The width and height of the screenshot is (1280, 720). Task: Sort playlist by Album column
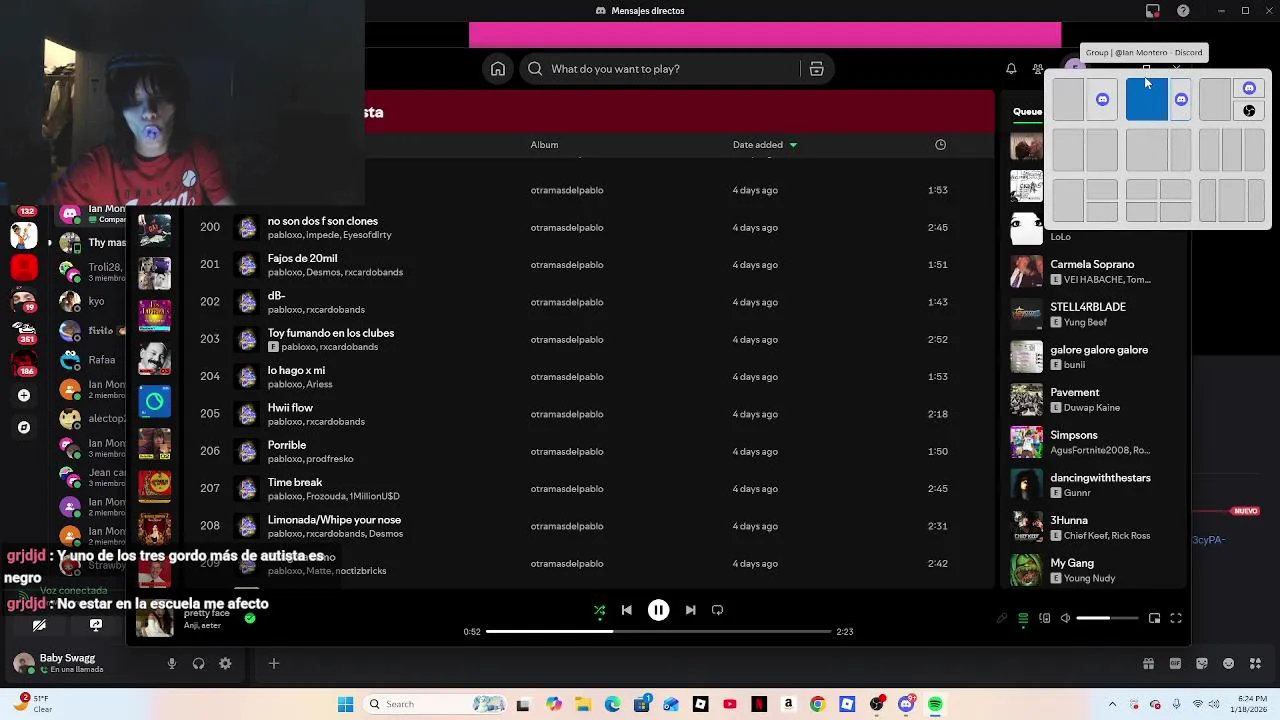(x=544, y=145)
